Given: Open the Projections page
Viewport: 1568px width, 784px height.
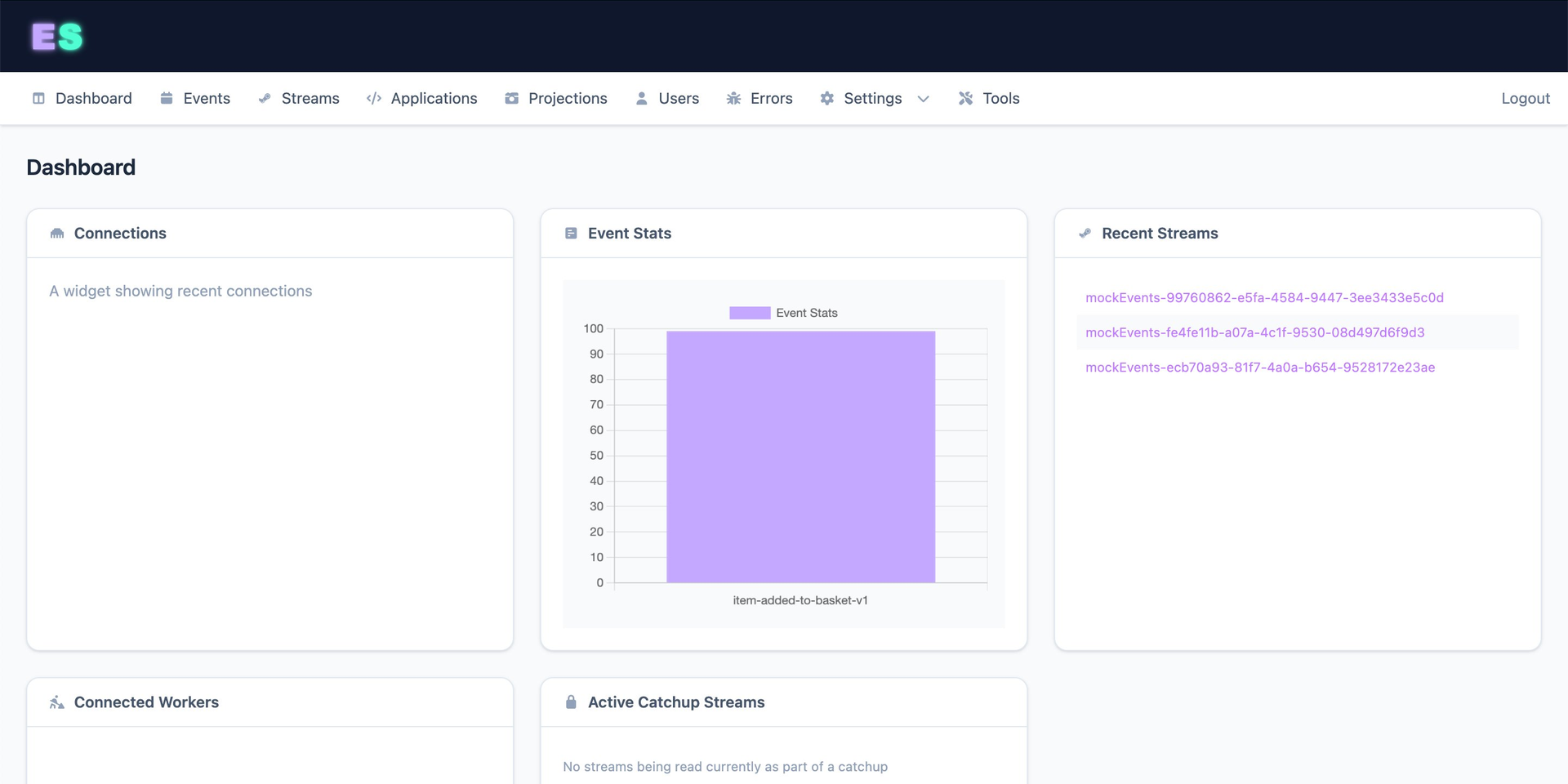Looking at the screenshot, I should (568, 98).
